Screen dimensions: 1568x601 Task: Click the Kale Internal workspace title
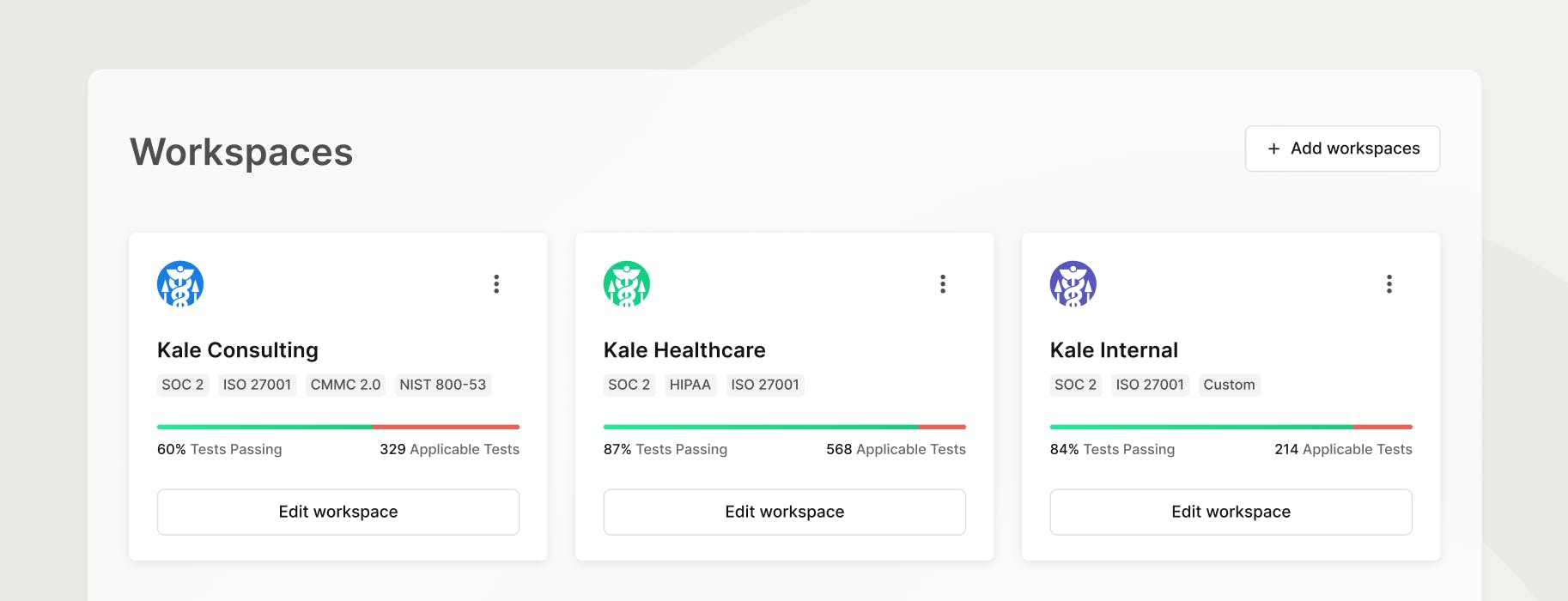point(1114,350)
